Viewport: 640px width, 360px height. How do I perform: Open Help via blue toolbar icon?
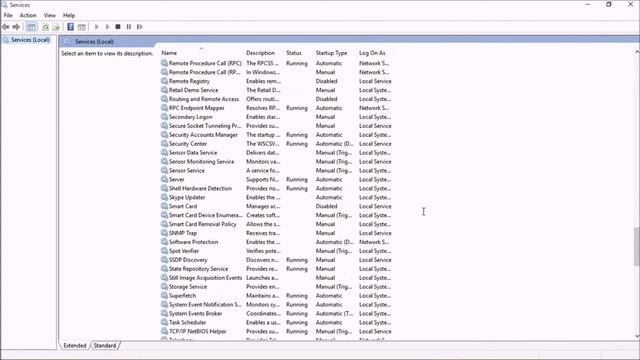pyautogui.click(x=71, y=27)
